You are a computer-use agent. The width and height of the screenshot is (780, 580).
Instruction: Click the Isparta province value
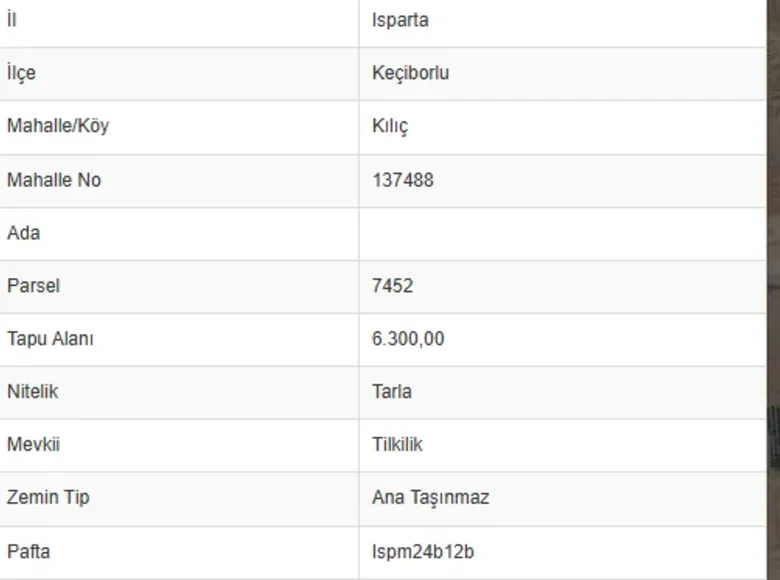400,20
